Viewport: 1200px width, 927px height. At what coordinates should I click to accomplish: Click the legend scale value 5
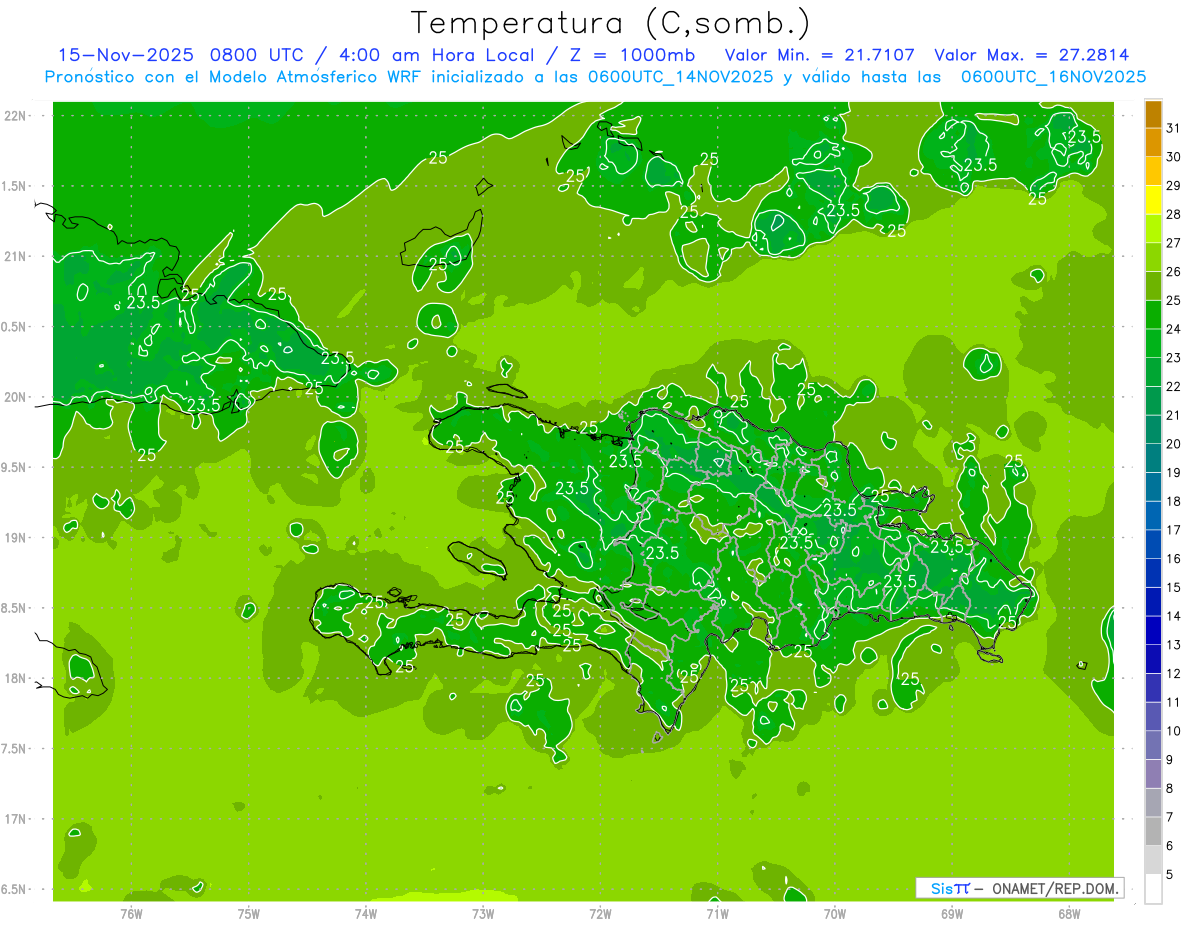(x=1170, y=875)
